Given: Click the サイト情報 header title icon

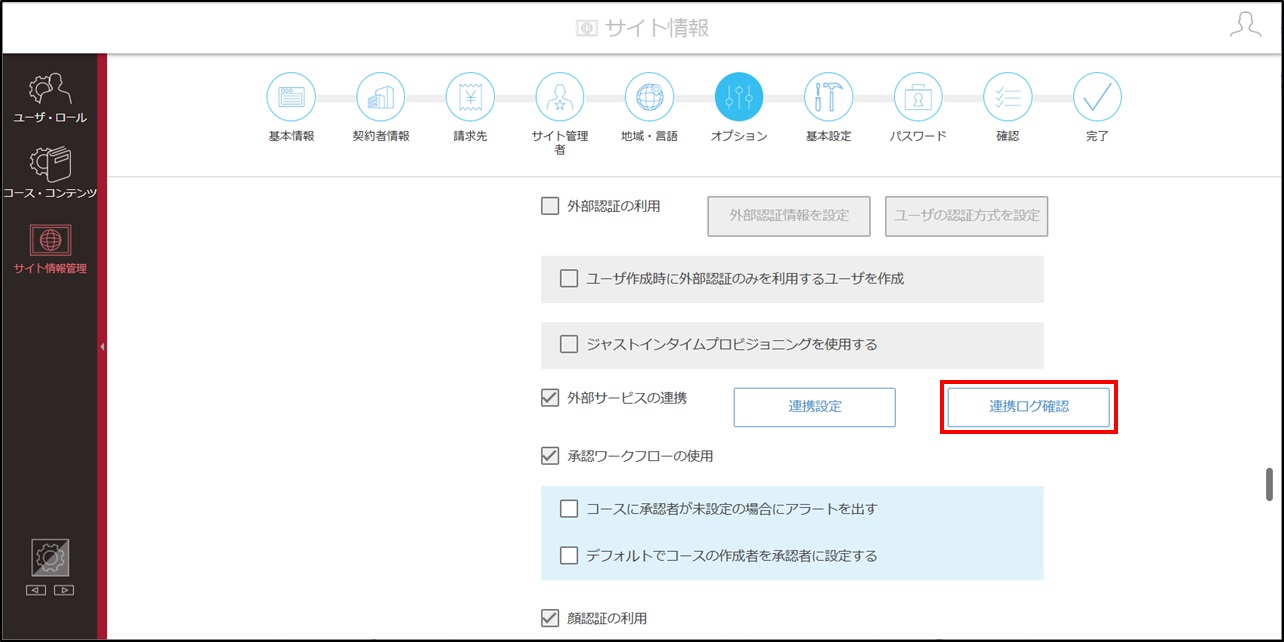Looking at the screenshot, I should pos(587,29).
